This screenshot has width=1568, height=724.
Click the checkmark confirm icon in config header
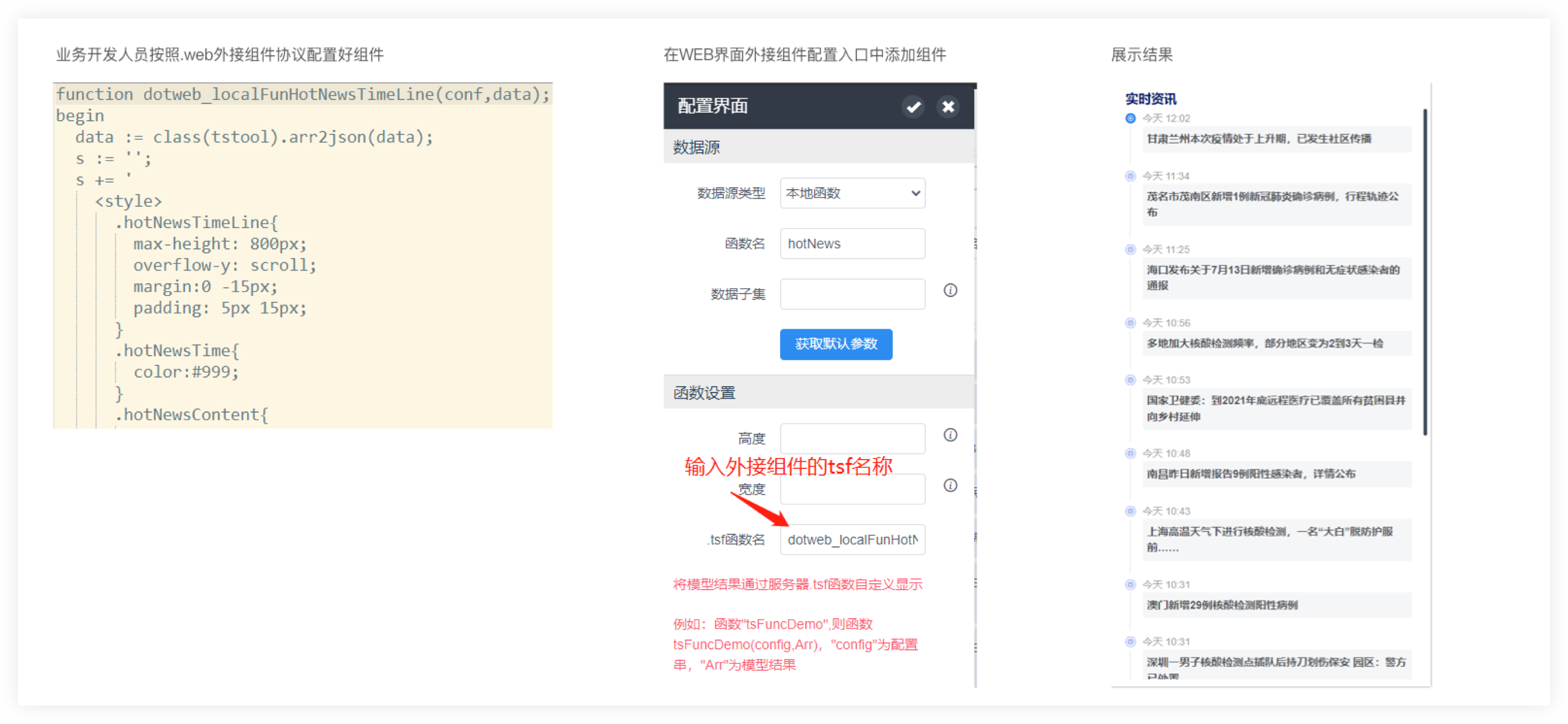(912, 107)
